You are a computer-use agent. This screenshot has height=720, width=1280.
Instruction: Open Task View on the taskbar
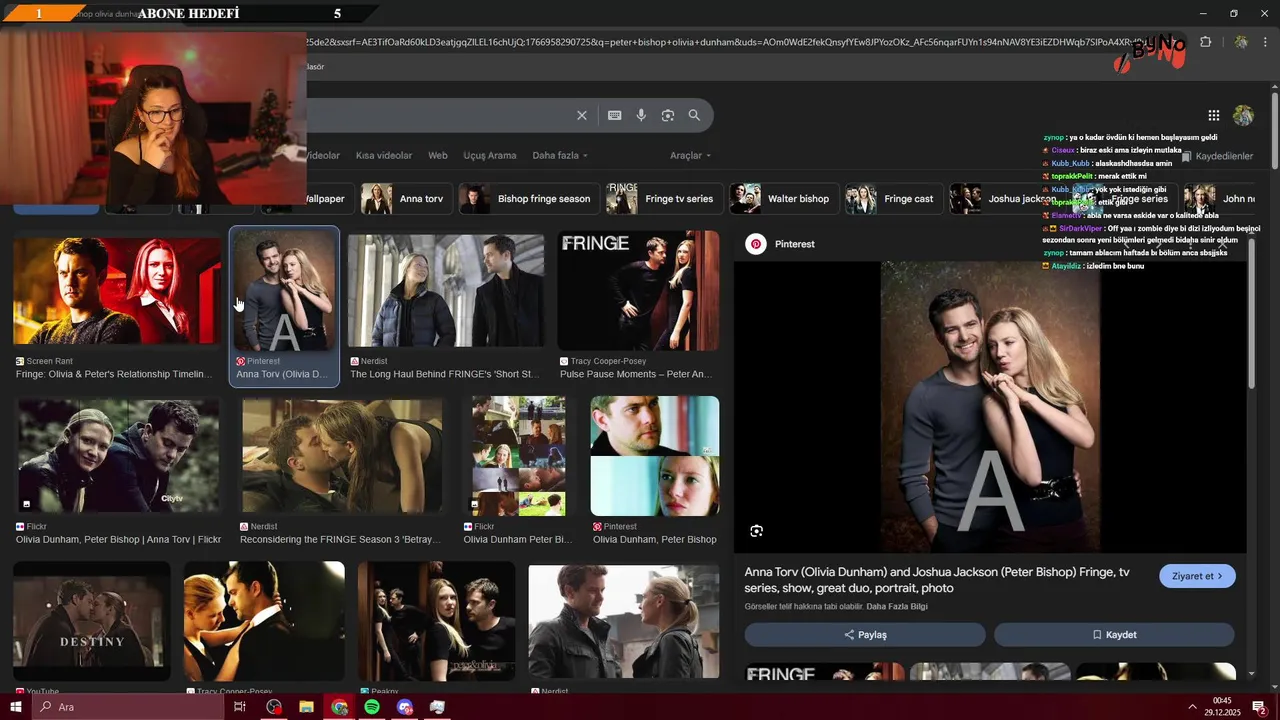click(240, 707)
